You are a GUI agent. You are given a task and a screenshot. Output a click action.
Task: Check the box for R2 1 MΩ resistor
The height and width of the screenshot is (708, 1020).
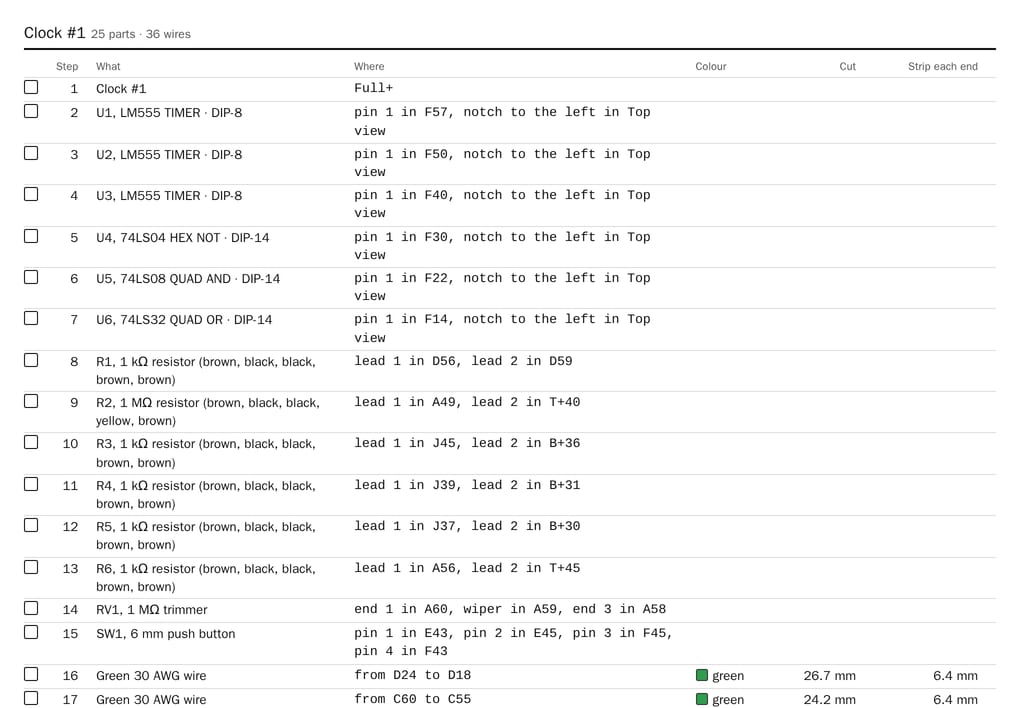(31, 401)
